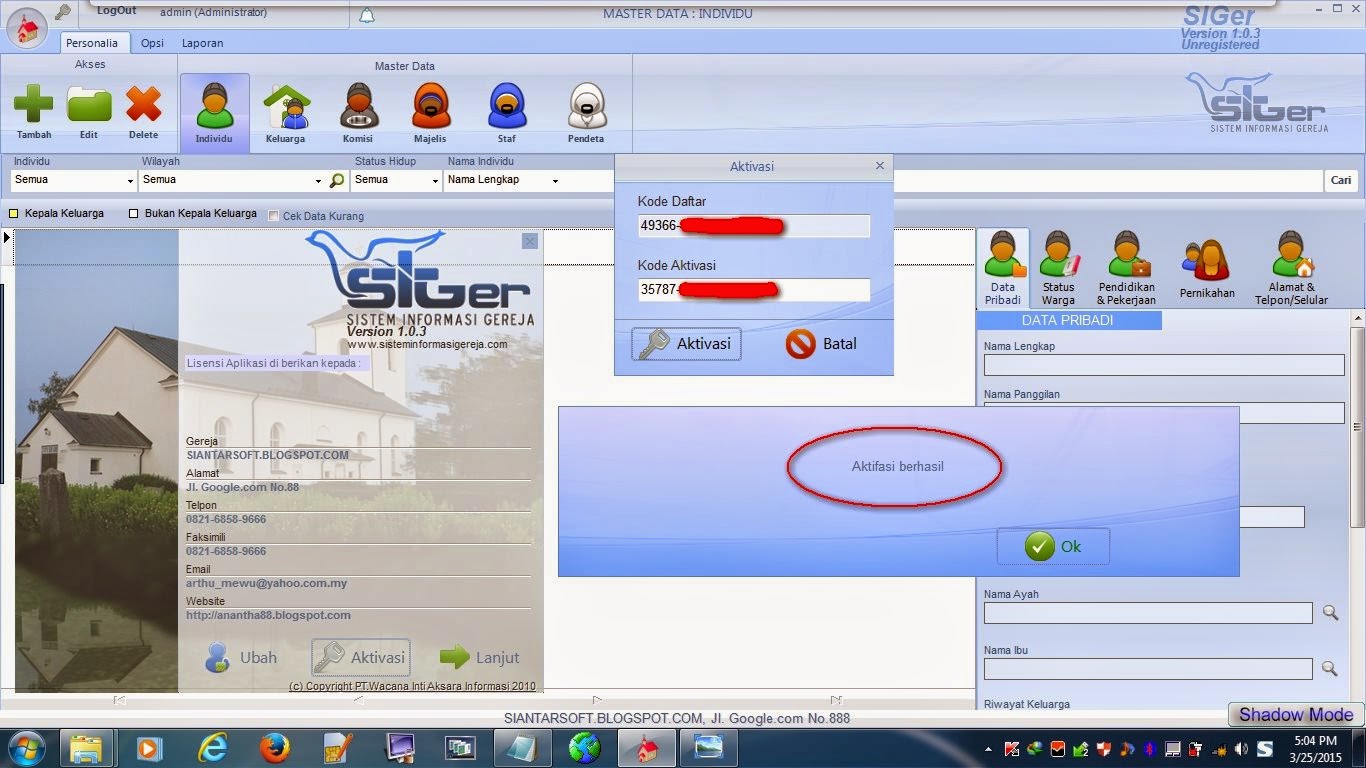The height and width of the screenshot is (768, 1366).
Task: Open Windows Media Player from taskbar
Action: [x=149, y=748]
